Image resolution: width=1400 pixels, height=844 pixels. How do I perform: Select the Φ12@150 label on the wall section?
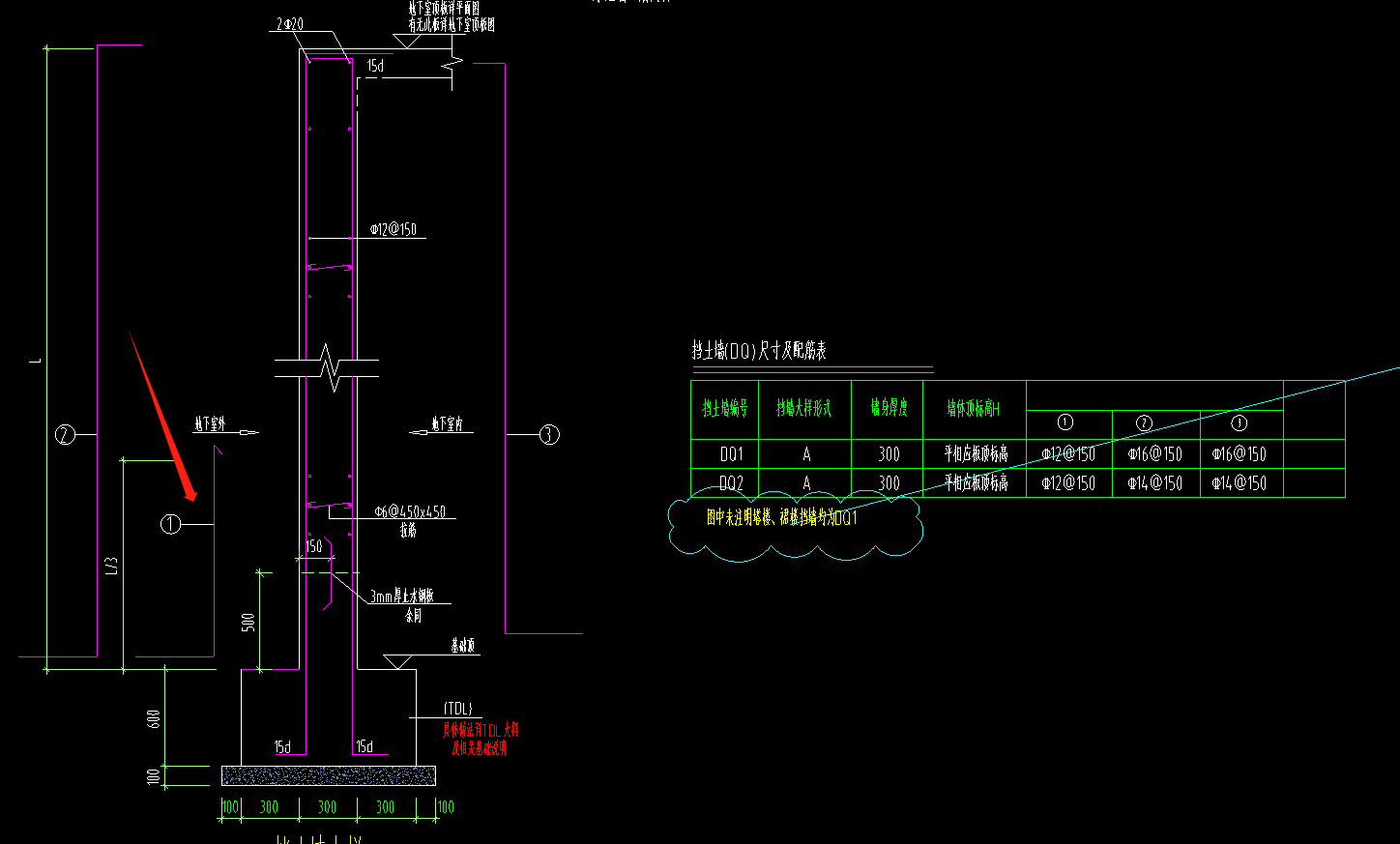pos(394,229)
